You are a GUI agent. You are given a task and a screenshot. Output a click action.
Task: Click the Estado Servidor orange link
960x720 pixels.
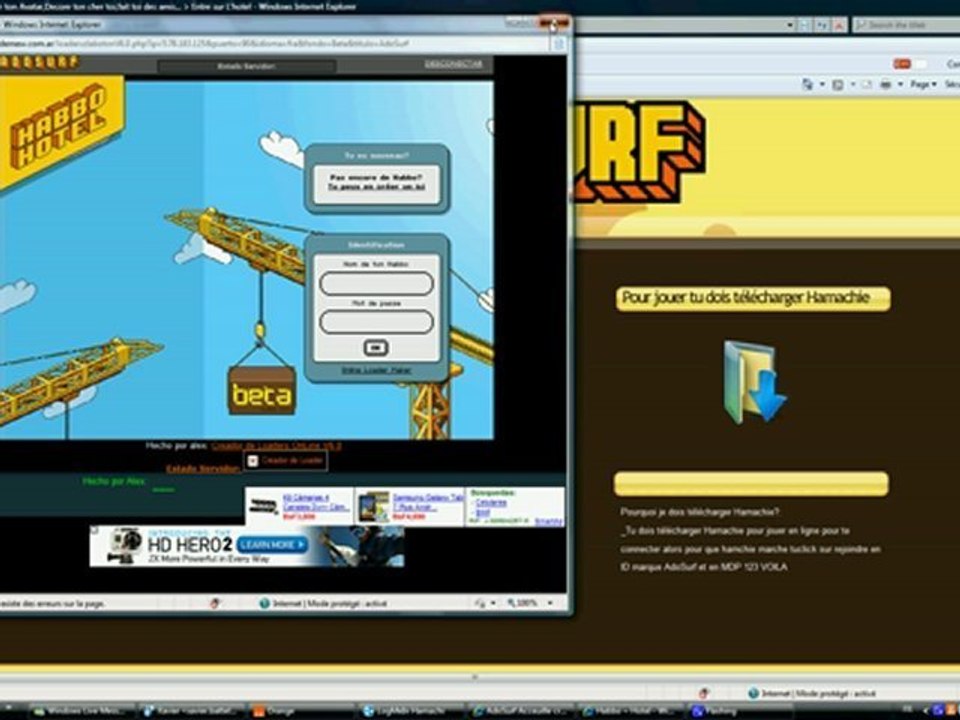pos(203,469)
